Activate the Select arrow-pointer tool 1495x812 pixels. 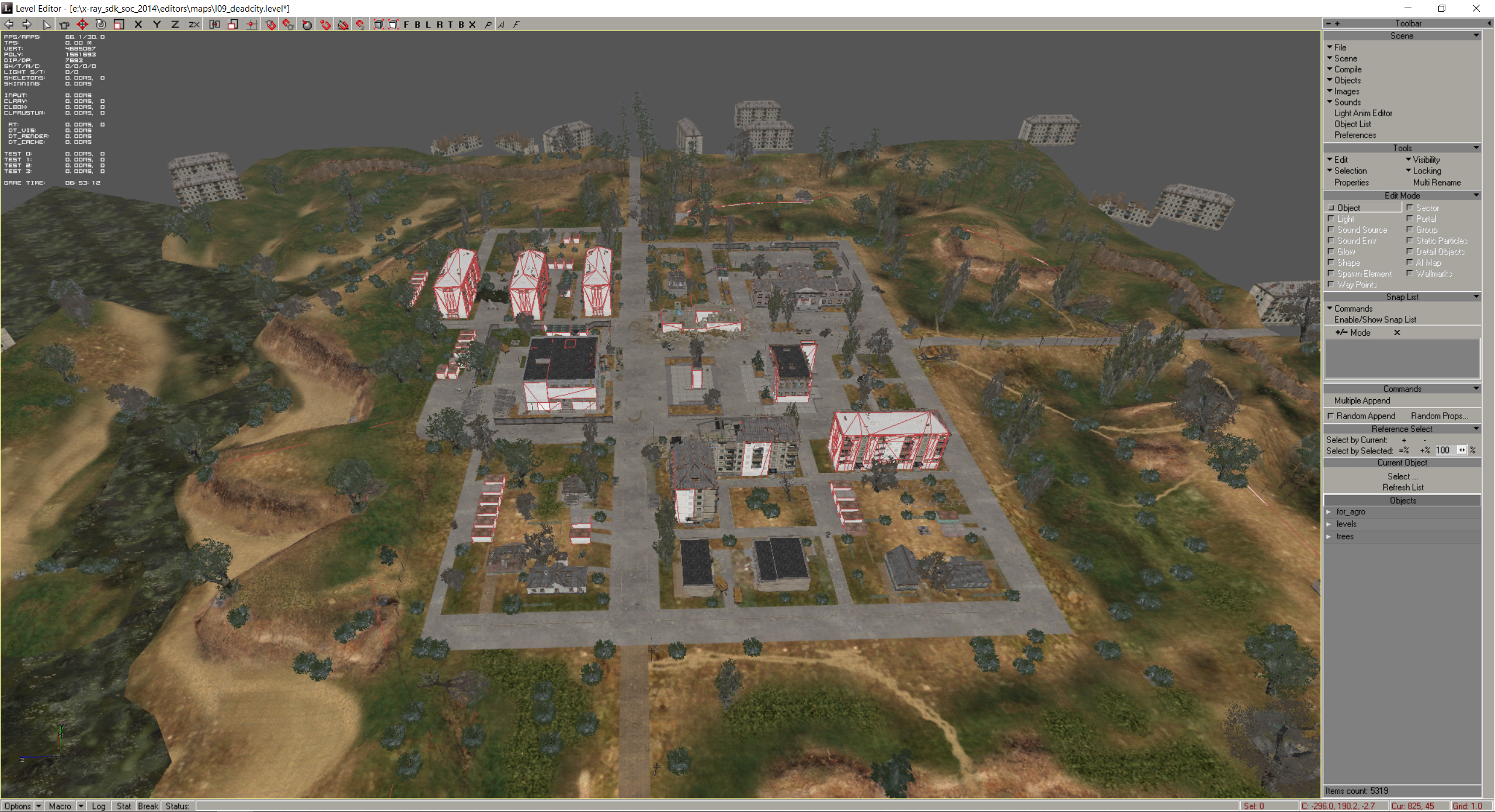click(x=47, y=25)
